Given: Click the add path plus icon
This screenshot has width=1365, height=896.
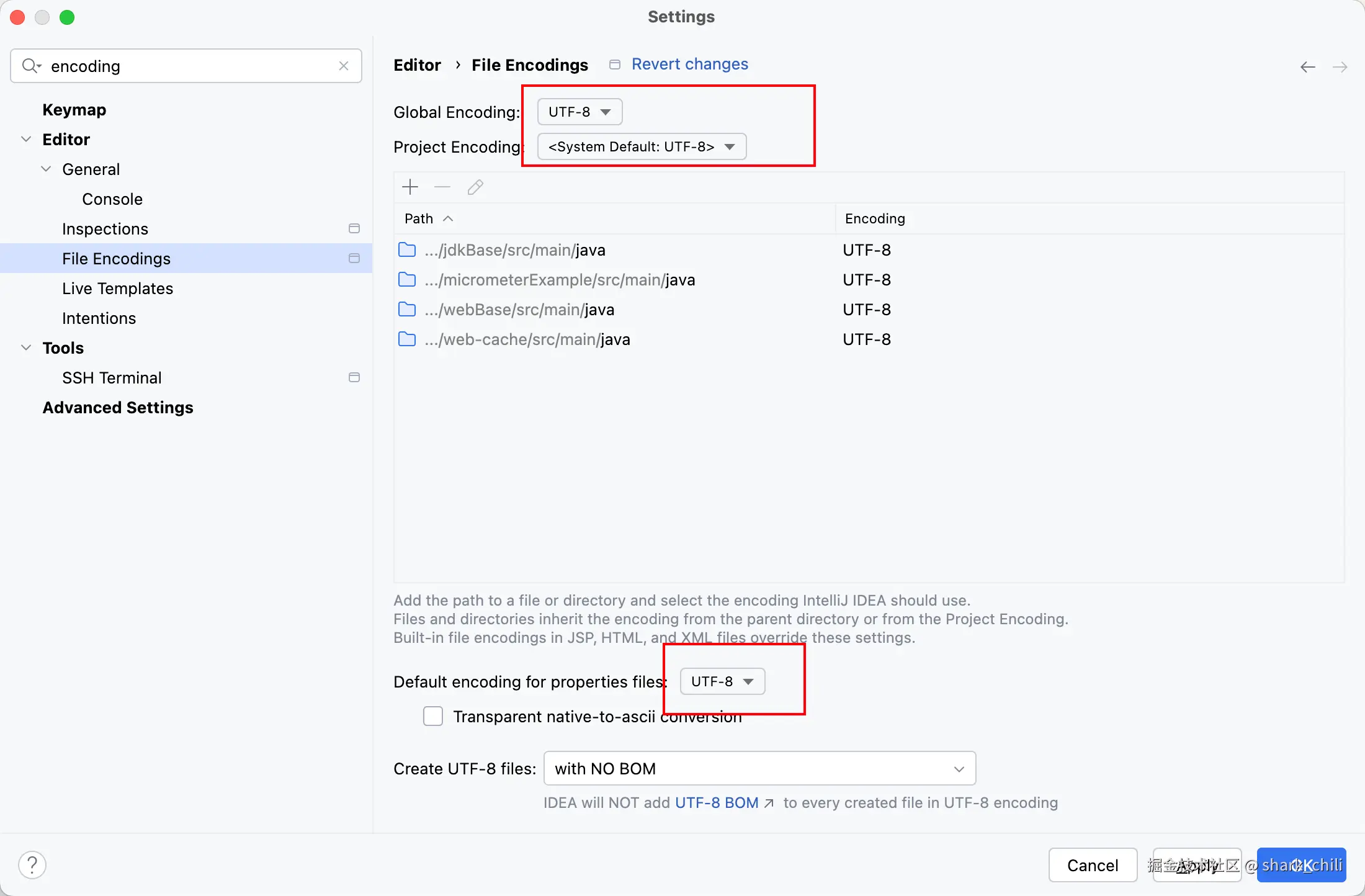Looking at the screenshot, I should (x=410, y=187).
